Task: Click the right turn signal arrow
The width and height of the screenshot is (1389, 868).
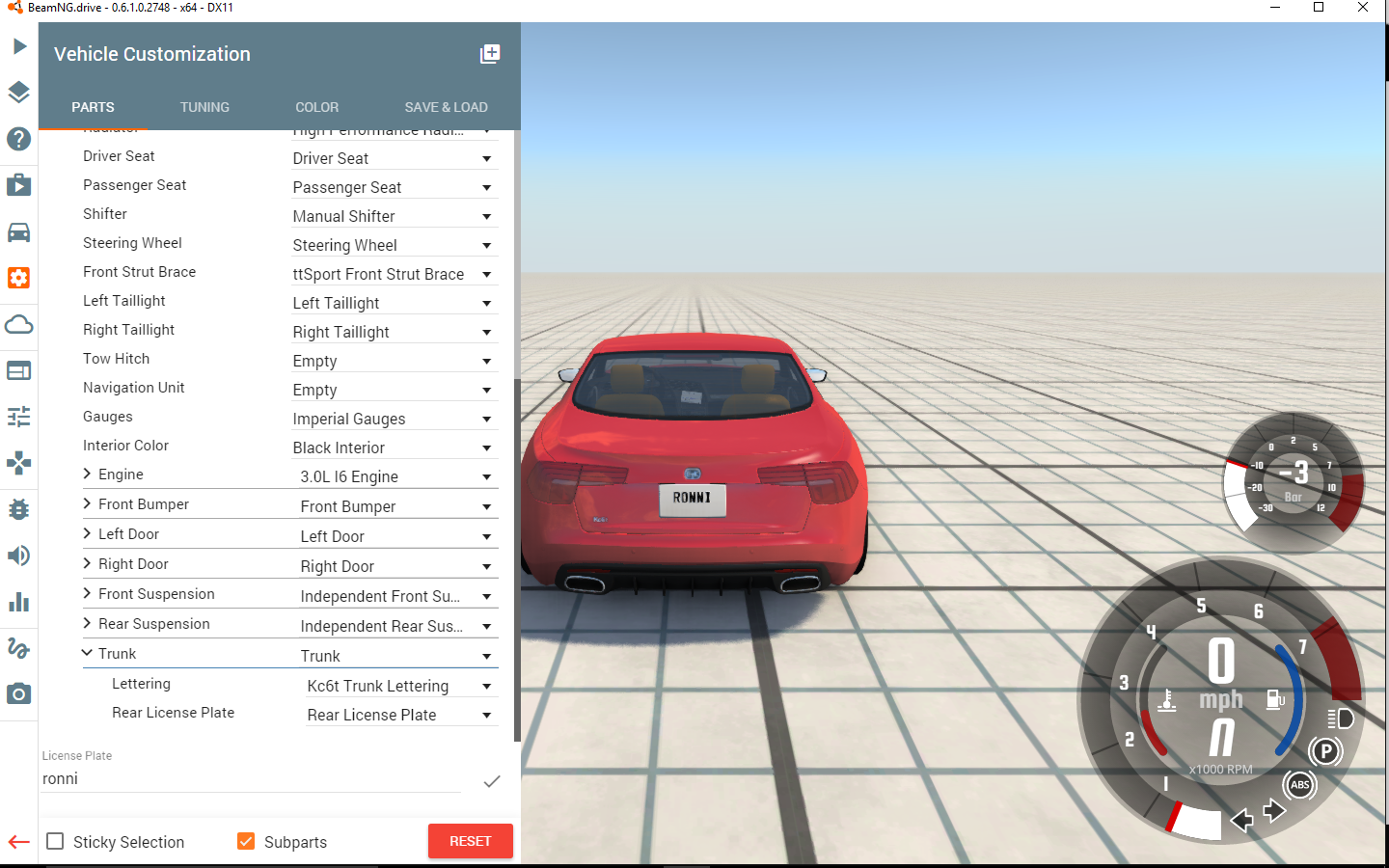Action: pyautogui.click(x=1275, y=810)
